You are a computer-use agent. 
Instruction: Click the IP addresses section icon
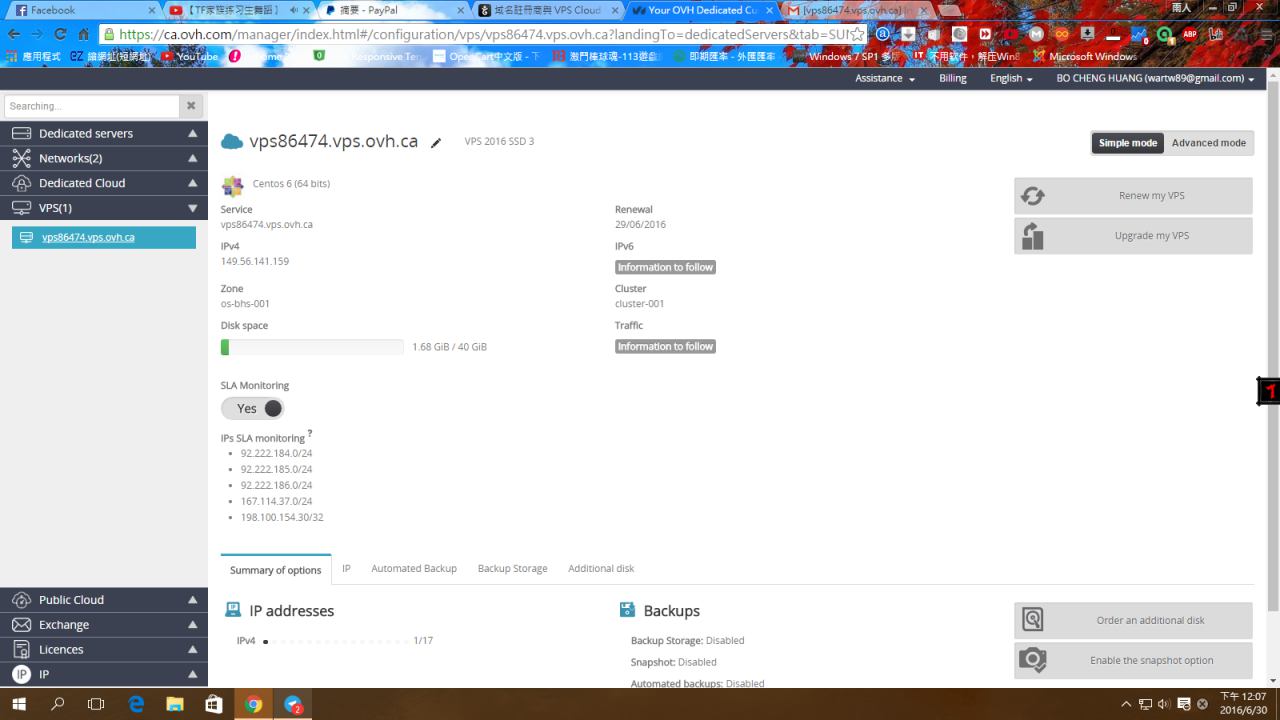point(233,610)
